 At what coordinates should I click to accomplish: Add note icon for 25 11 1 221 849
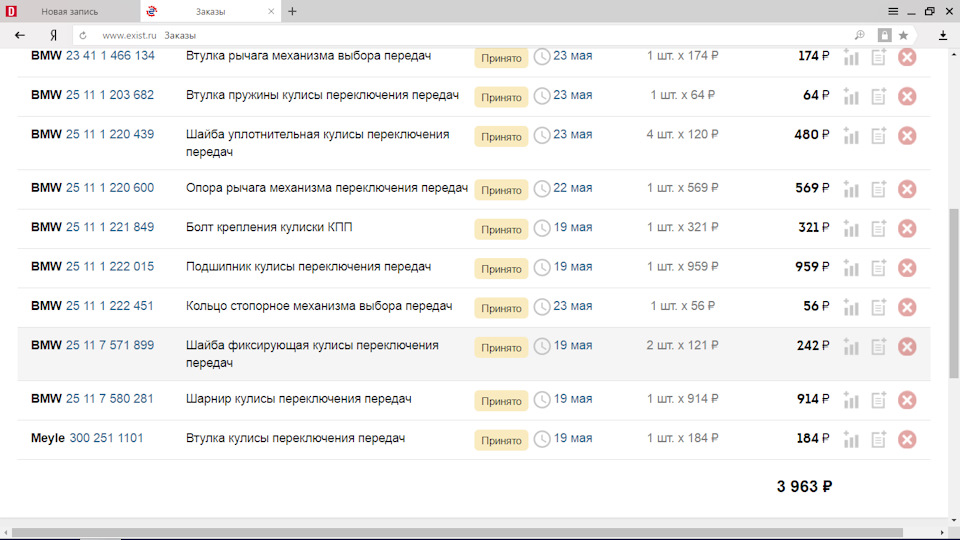tap(879, 228)
